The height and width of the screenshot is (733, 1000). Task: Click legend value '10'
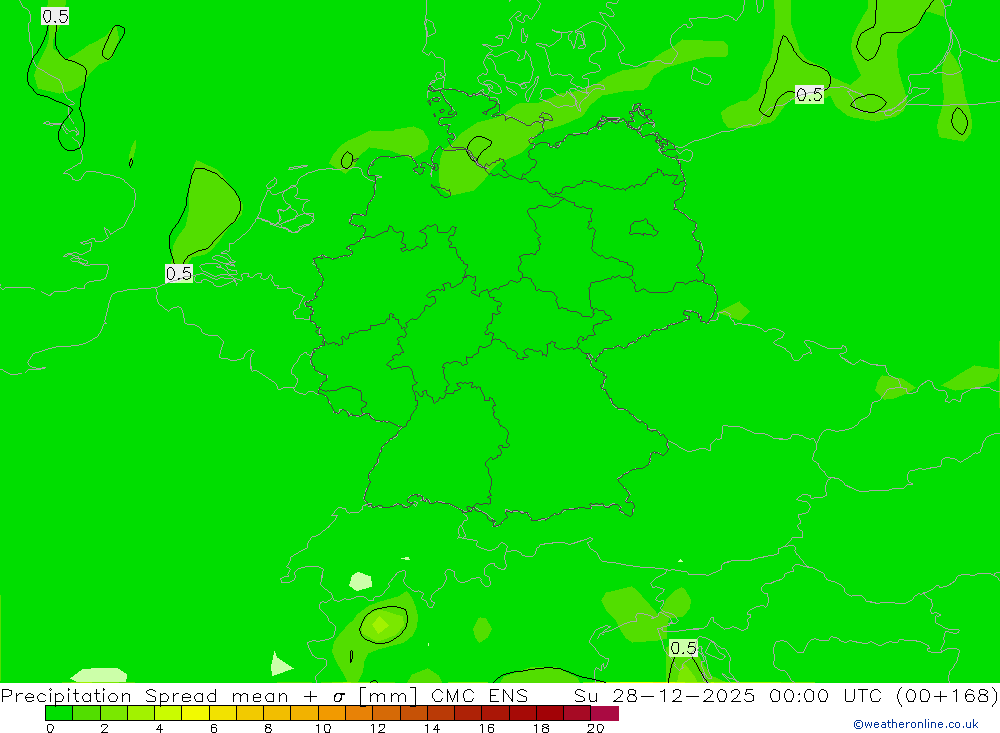pos(323,728)
